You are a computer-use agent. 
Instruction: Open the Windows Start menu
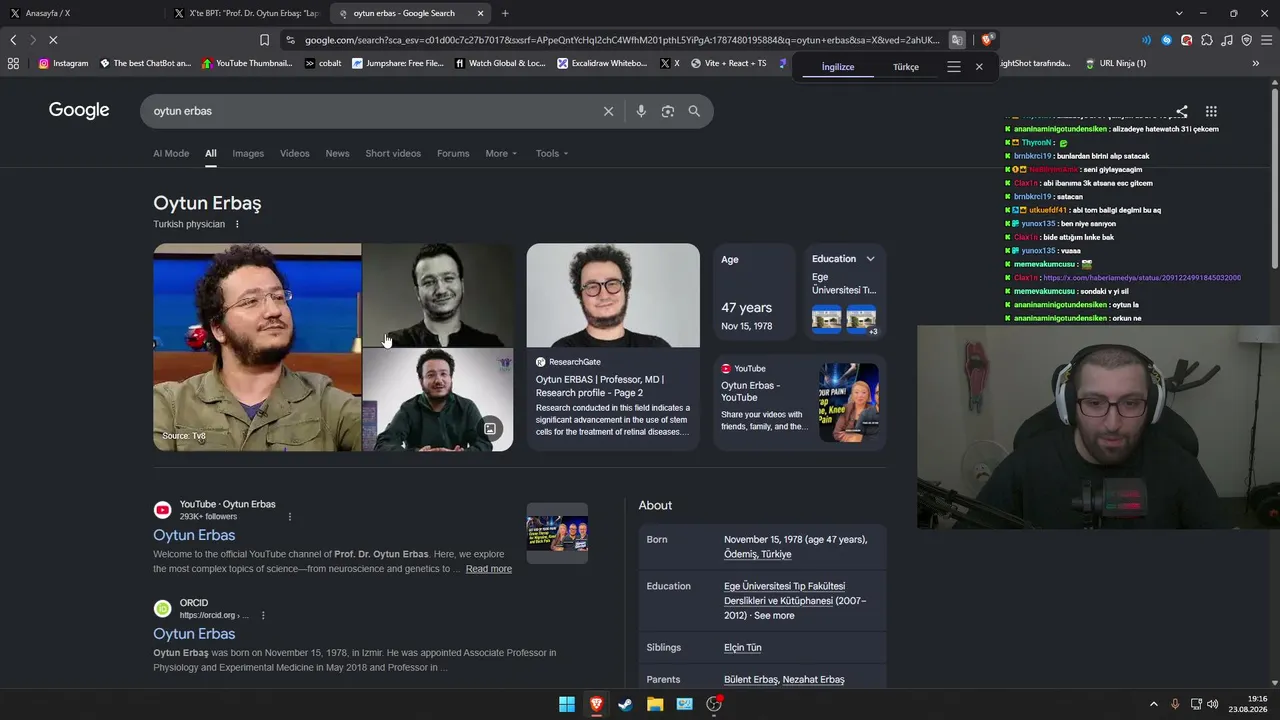pos(567,704)
